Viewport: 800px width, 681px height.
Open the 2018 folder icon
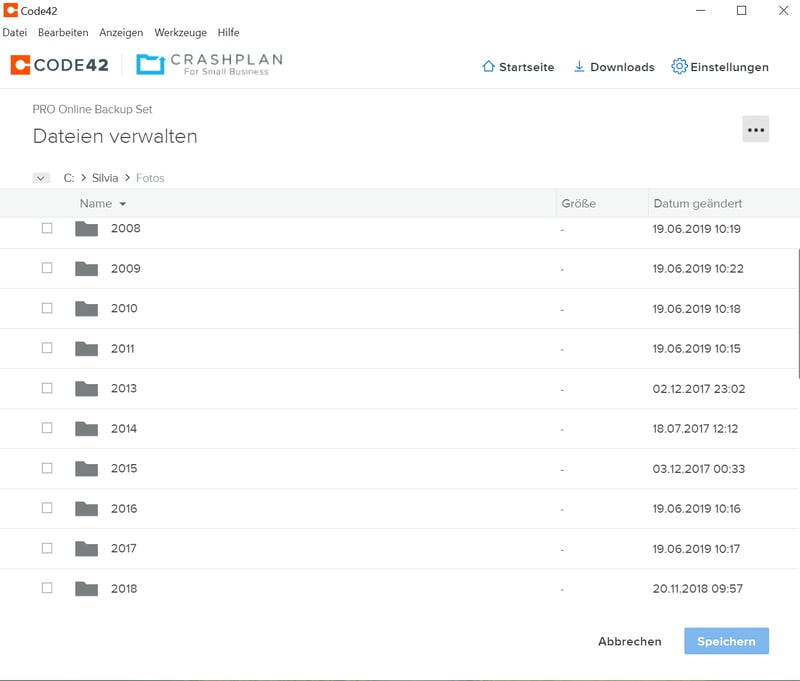click(87, 589)
